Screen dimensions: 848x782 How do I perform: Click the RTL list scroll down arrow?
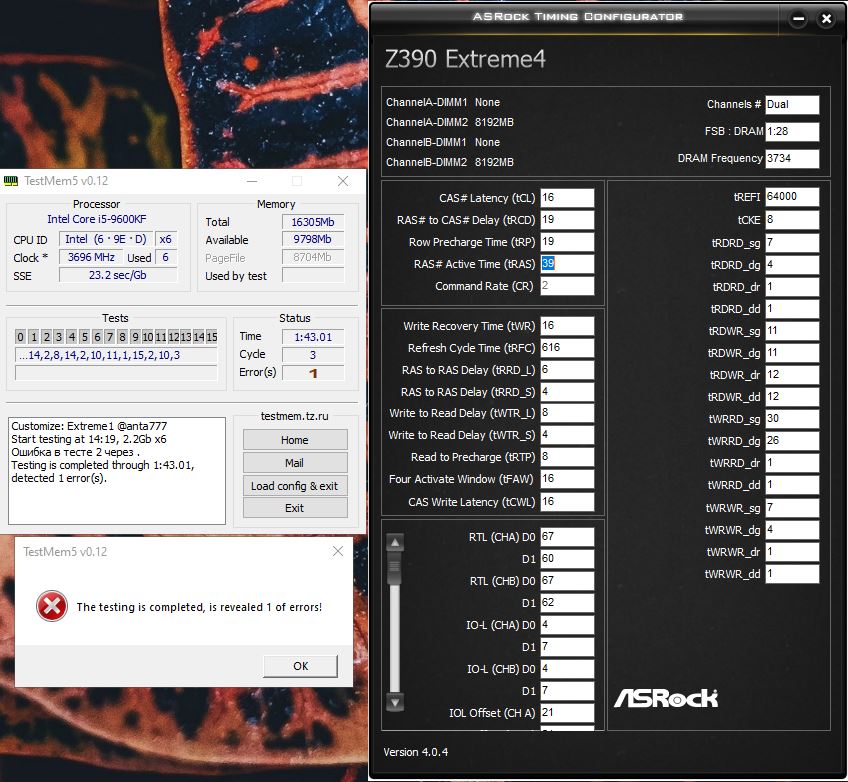click(395, 703)
